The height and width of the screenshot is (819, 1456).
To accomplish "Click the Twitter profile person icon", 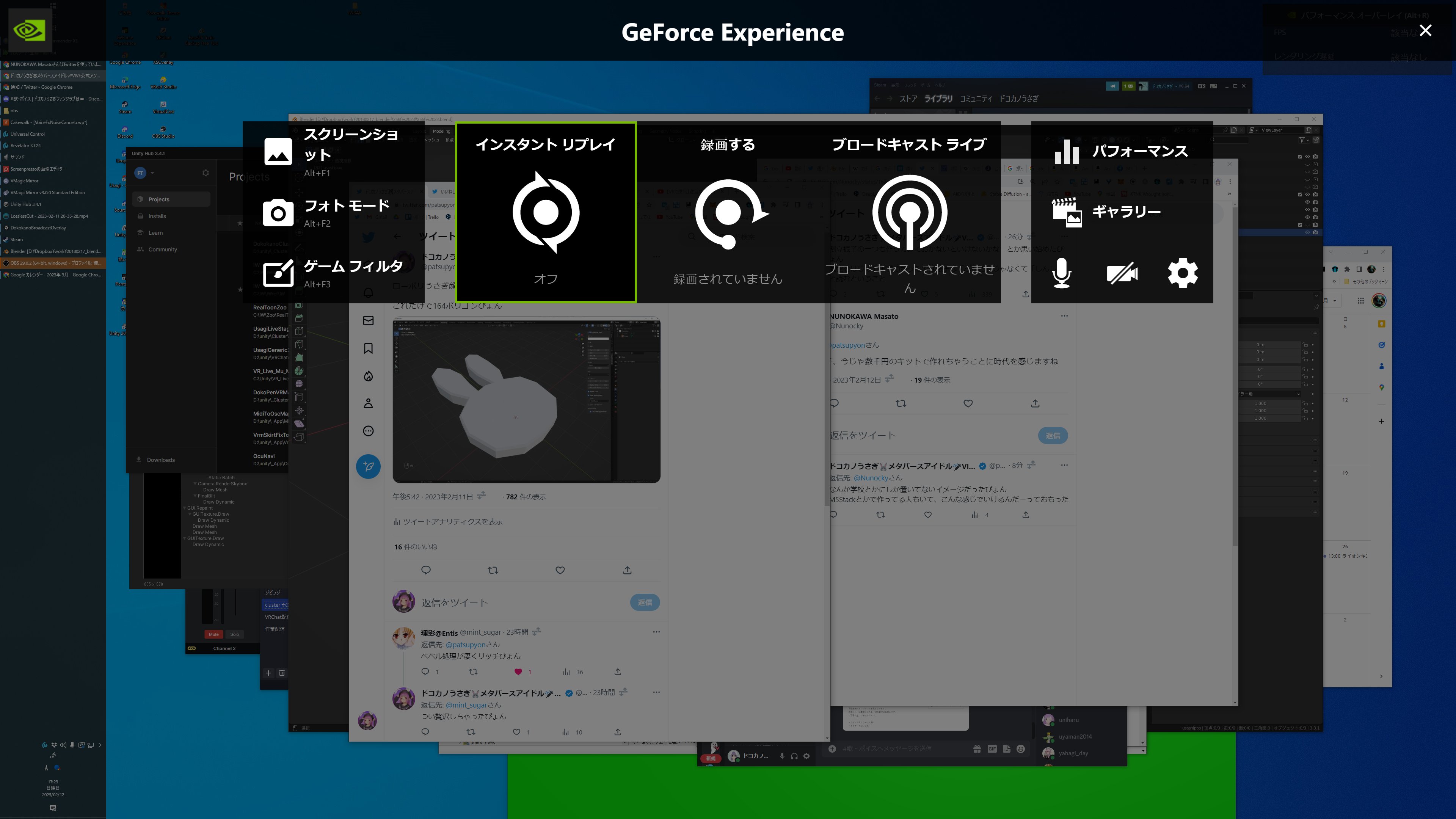I will point(368,403).
